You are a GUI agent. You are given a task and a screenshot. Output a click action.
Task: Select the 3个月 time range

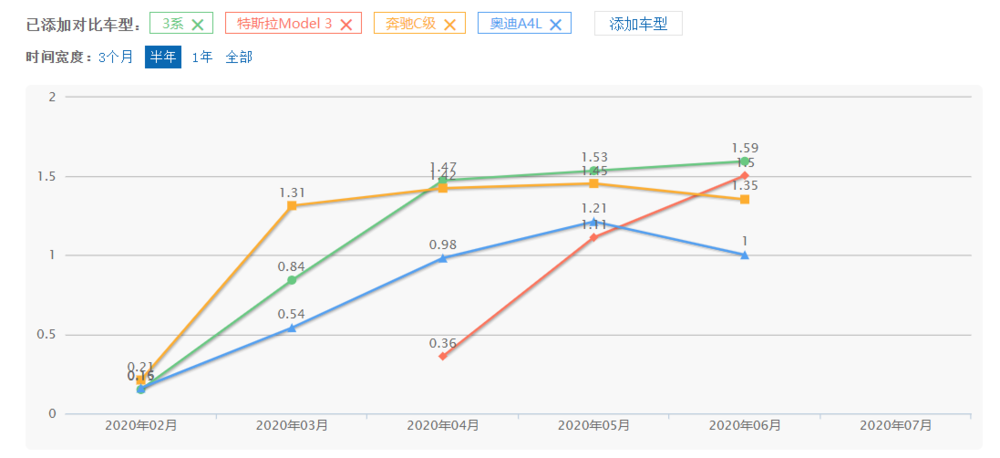pos(115,57)
